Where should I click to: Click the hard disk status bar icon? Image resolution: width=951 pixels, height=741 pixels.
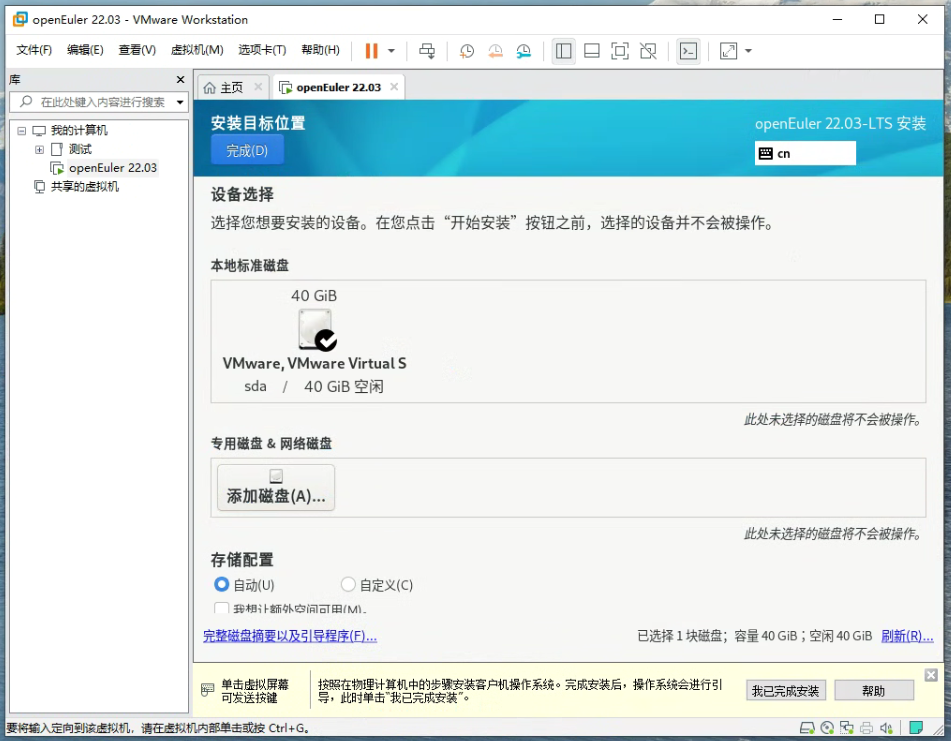807,728
